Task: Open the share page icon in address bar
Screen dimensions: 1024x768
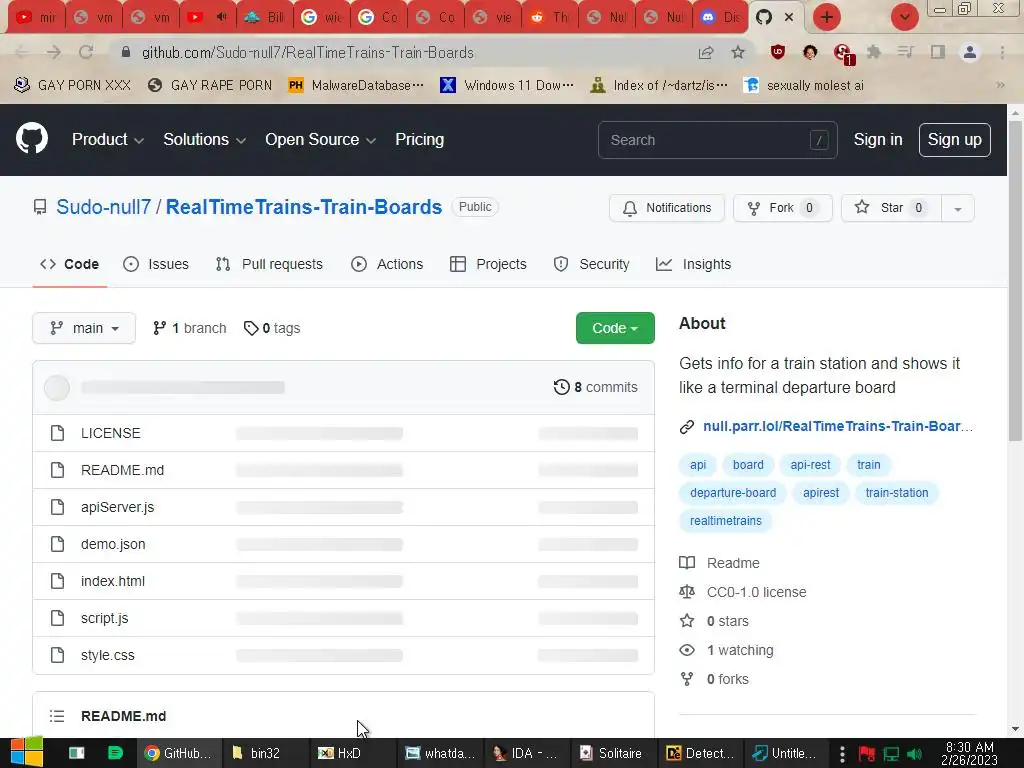Action: pos(706,53)
